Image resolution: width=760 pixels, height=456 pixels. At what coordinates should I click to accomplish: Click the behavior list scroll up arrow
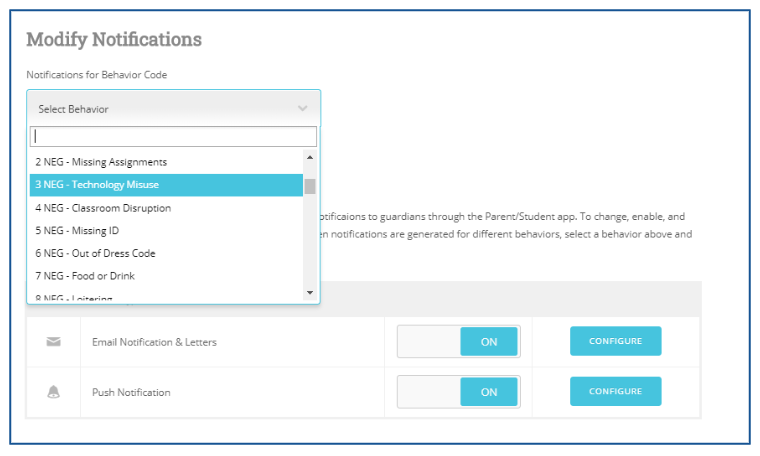coord(310,158)
